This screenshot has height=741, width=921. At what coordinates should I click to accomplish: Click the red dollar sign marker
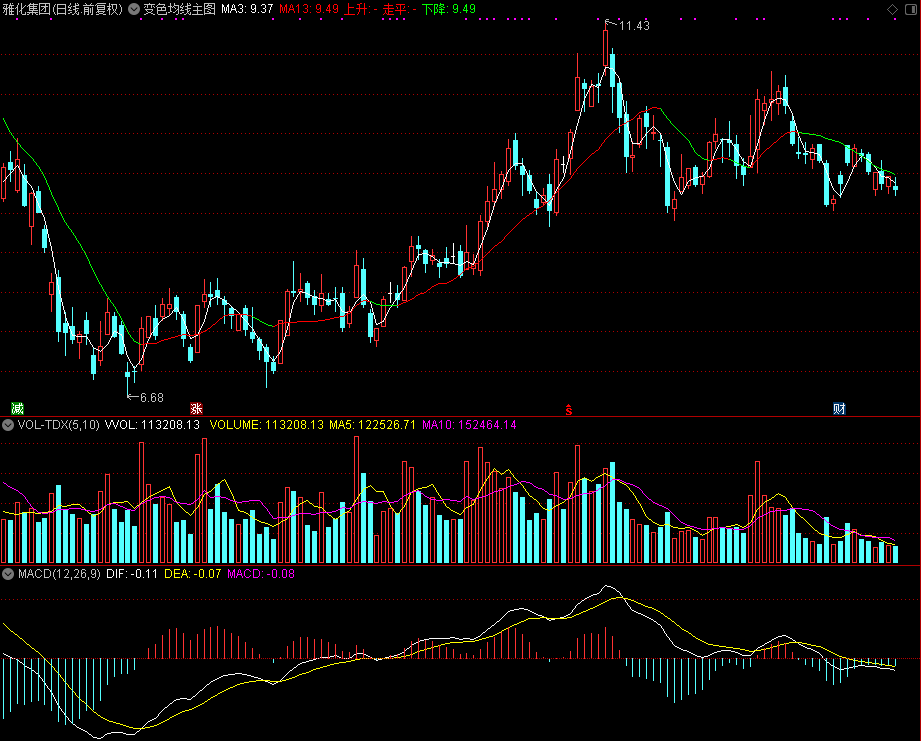pos(569,410)
